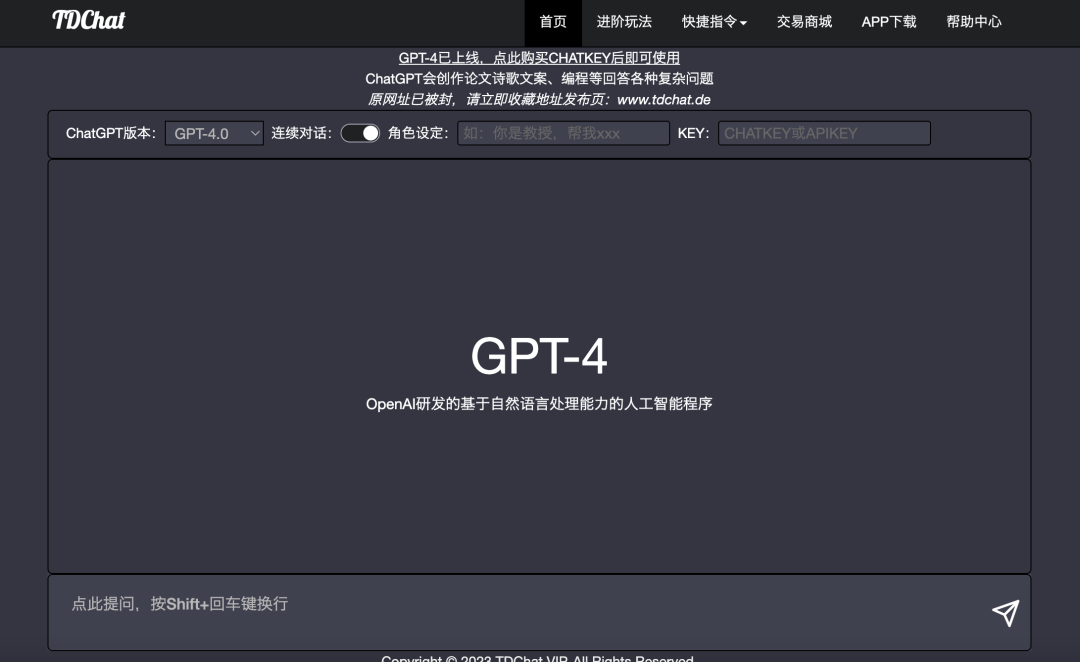Open the APP下载 page

coord(889,22)
